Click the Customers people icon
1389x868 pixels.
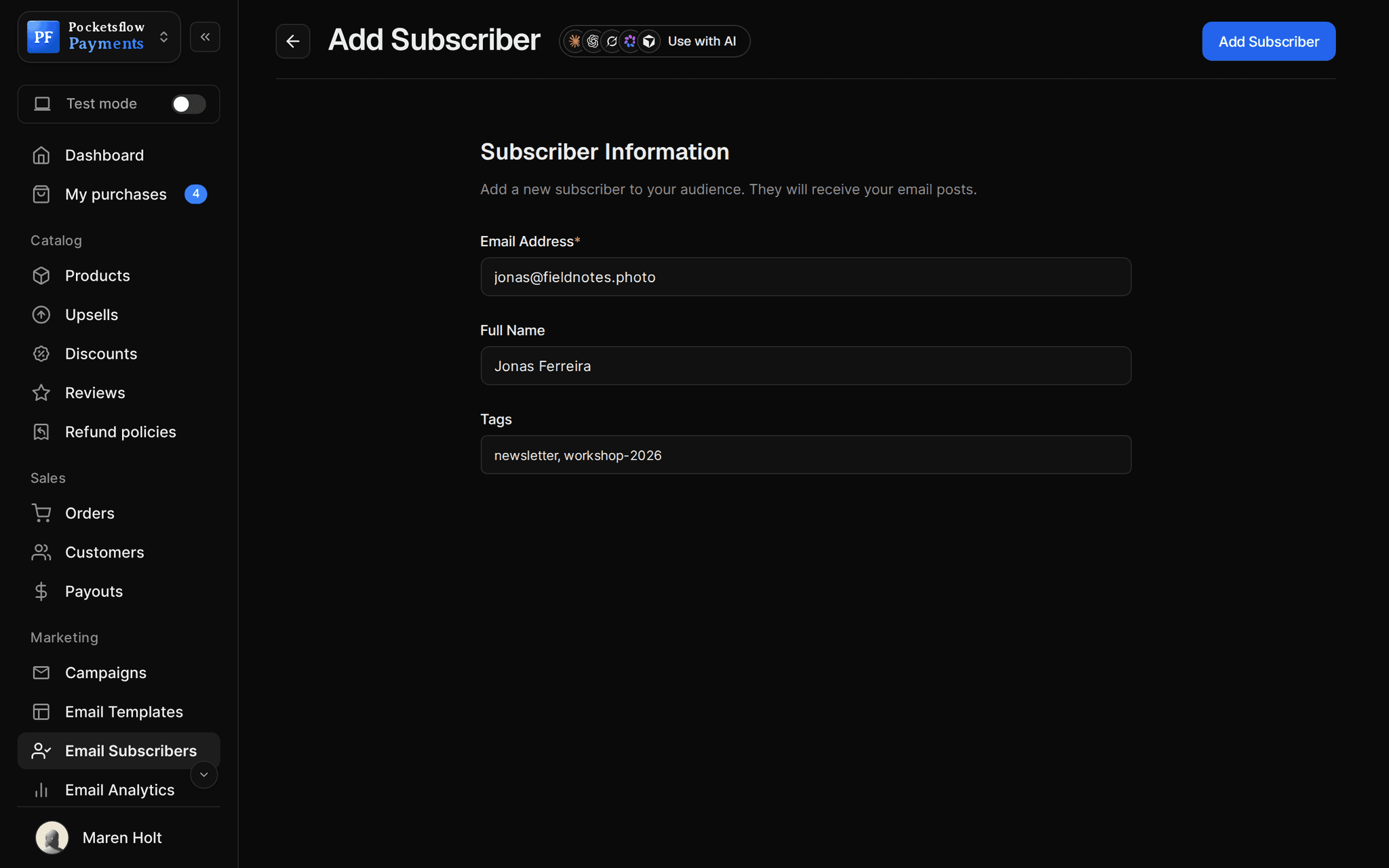[x=41, y=553]
